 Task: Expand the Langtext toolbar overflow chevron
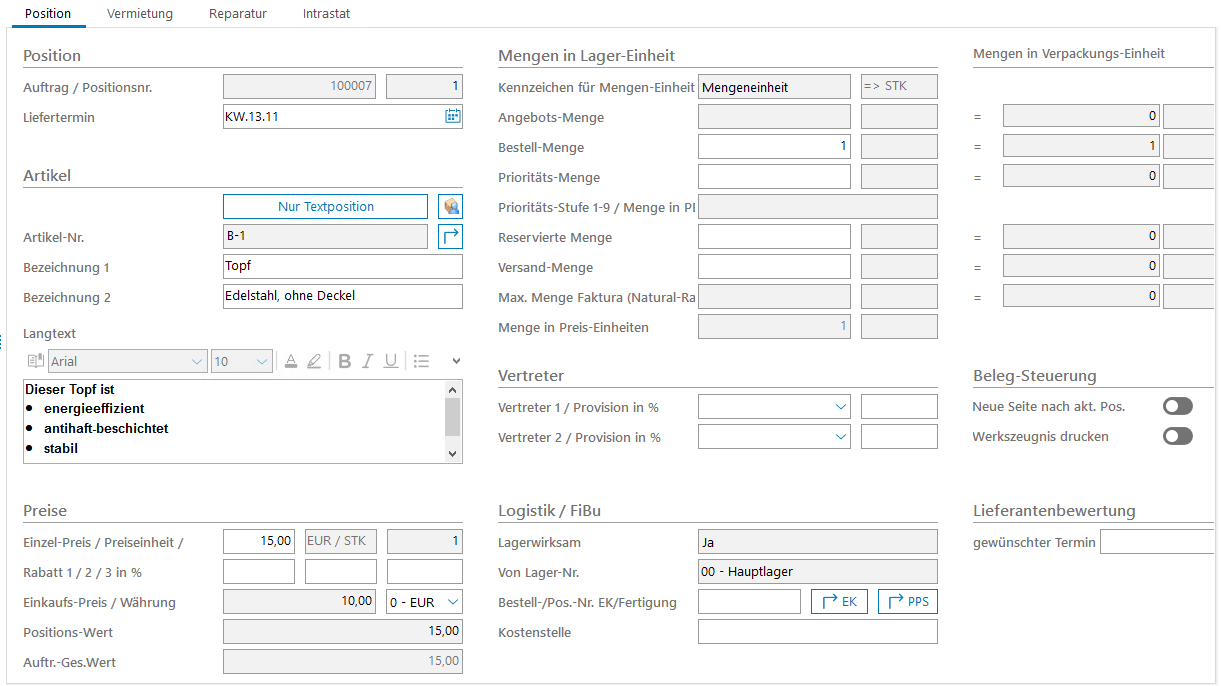[x=456, y=361]
